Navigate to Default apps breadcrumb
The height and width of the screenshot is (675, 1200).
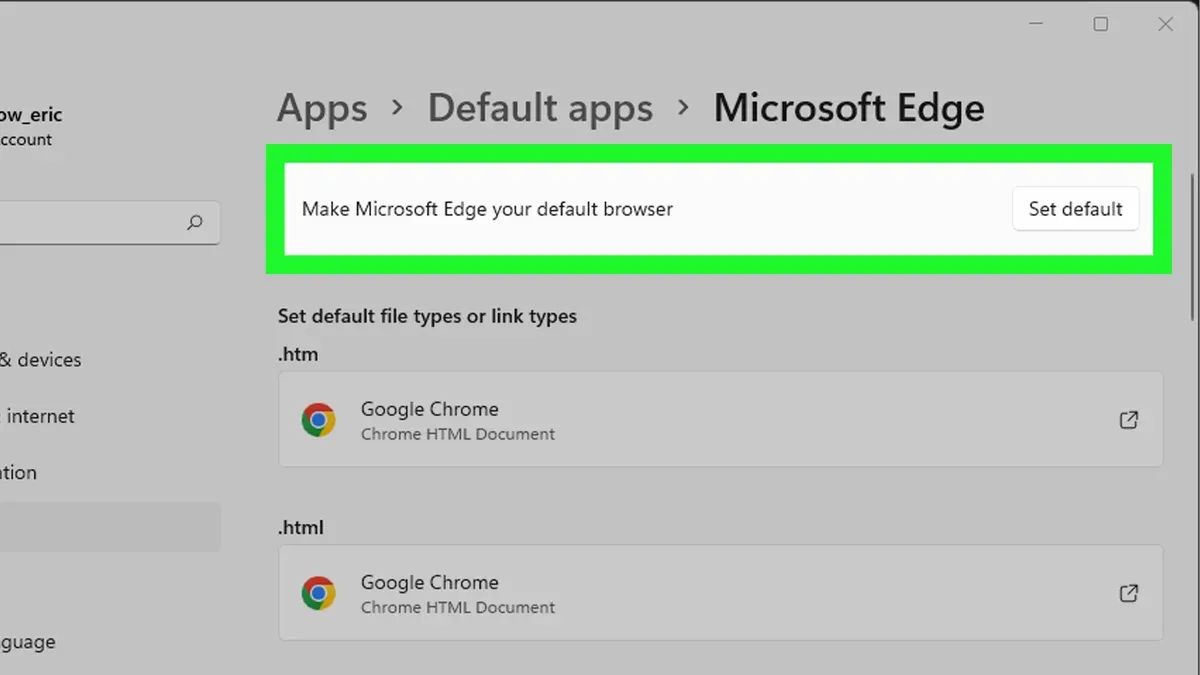(x=540, y=108)
